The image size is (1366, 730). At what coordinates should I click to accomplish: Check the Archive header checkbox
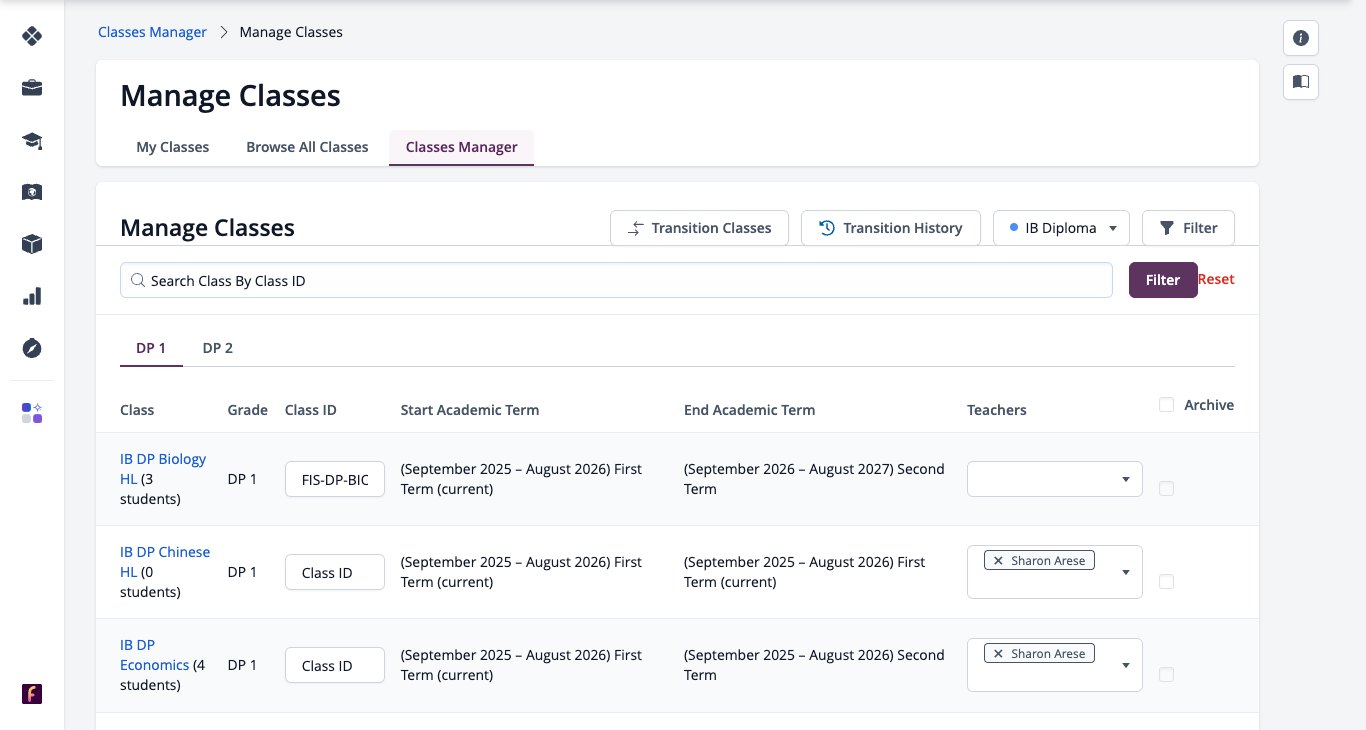point(1166,405)
